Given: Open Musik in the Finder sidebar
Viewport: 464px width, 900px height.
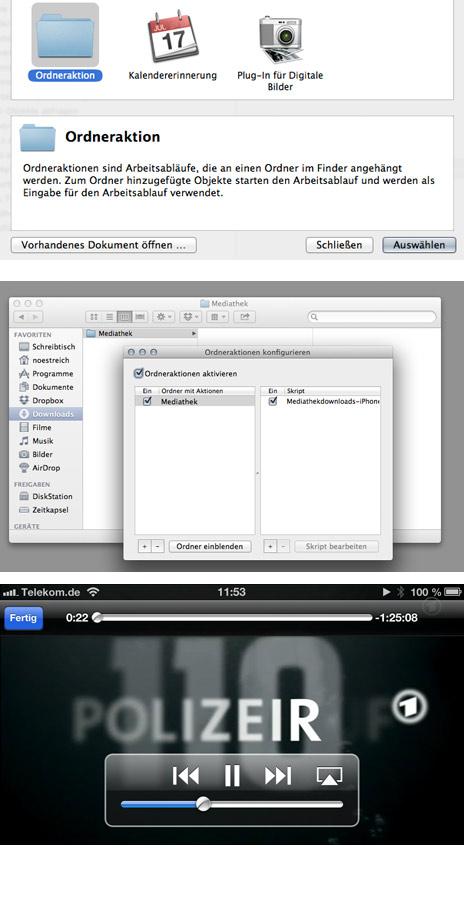Looking at the screenshot, I should (x=37, y=441).
